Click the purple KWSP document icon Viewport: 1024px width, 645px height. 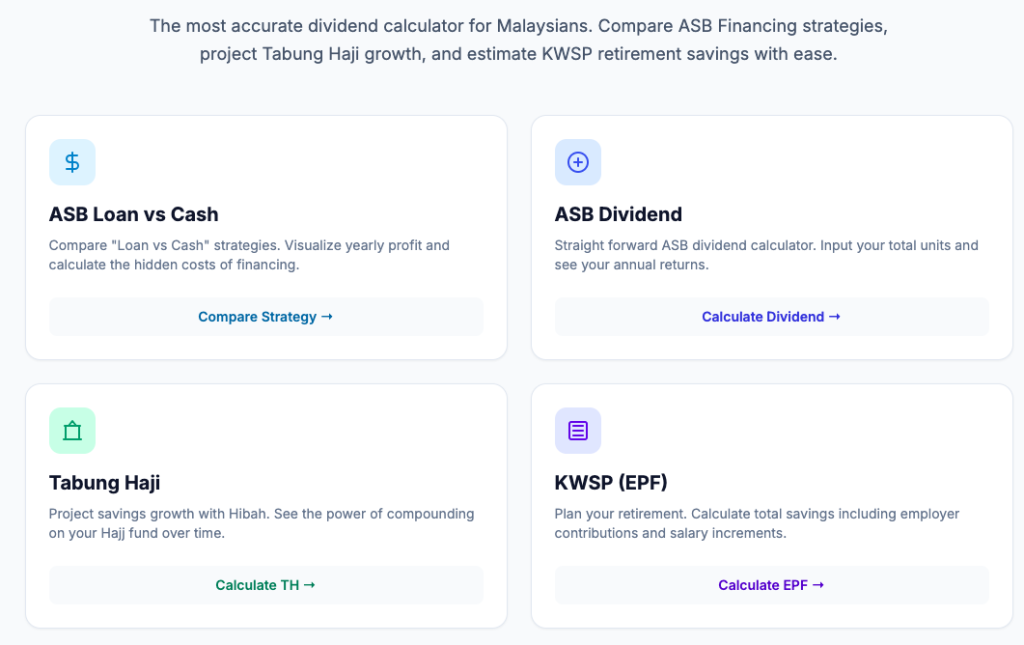(x=578, y=431)
